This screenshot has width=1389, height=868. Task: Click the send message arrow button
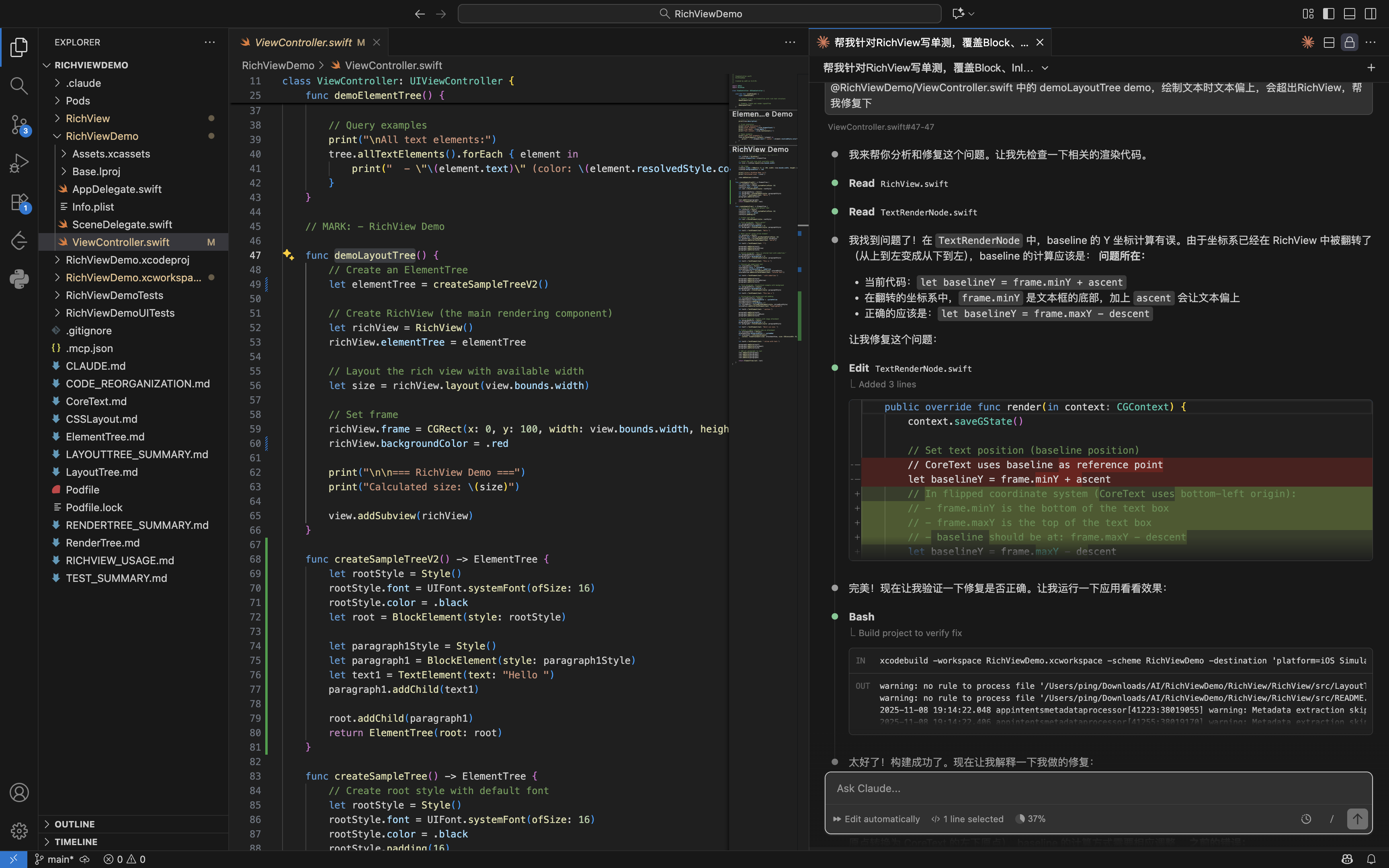click(x=1357, y=819)
